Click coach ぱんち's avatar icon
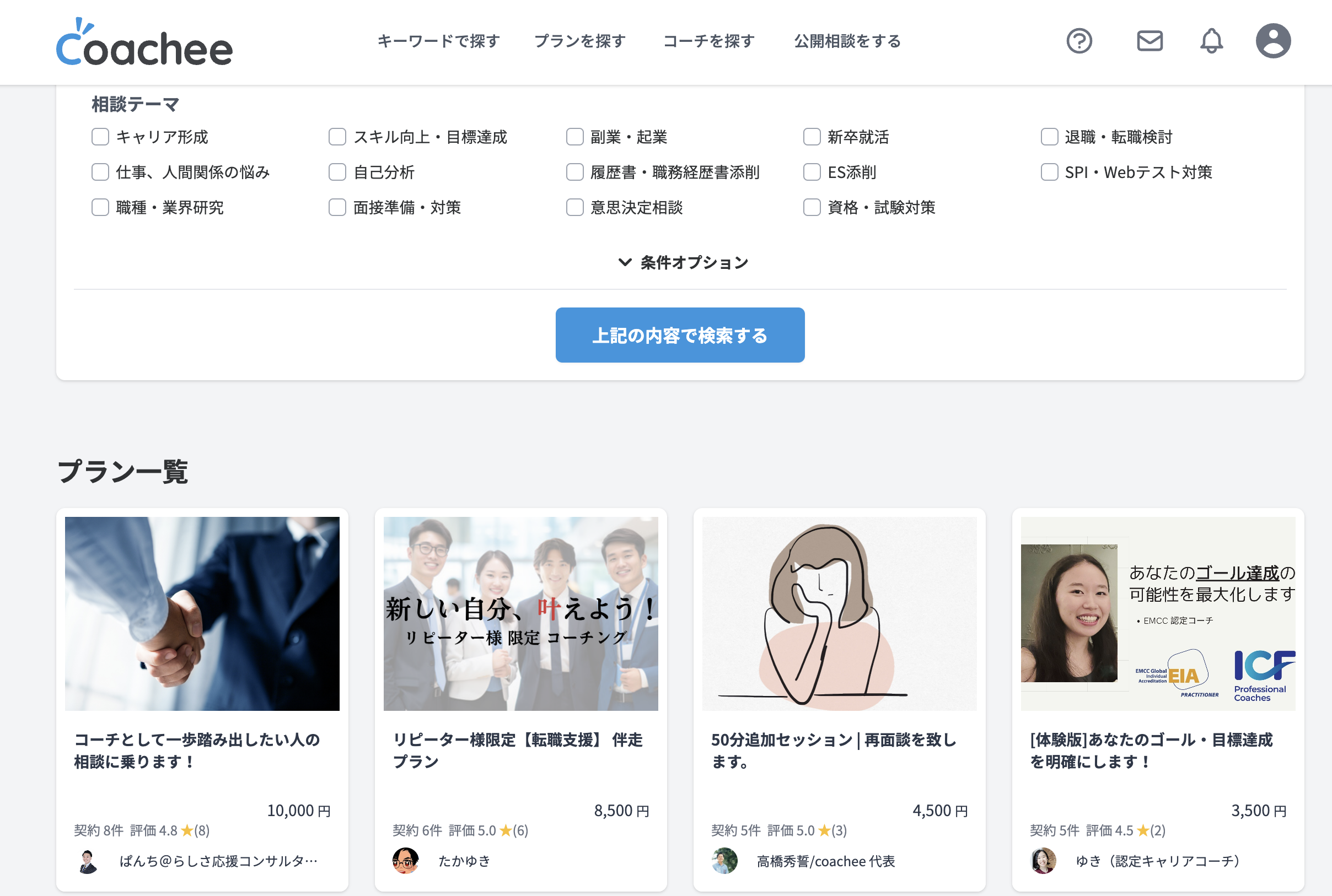 point(88,861)
